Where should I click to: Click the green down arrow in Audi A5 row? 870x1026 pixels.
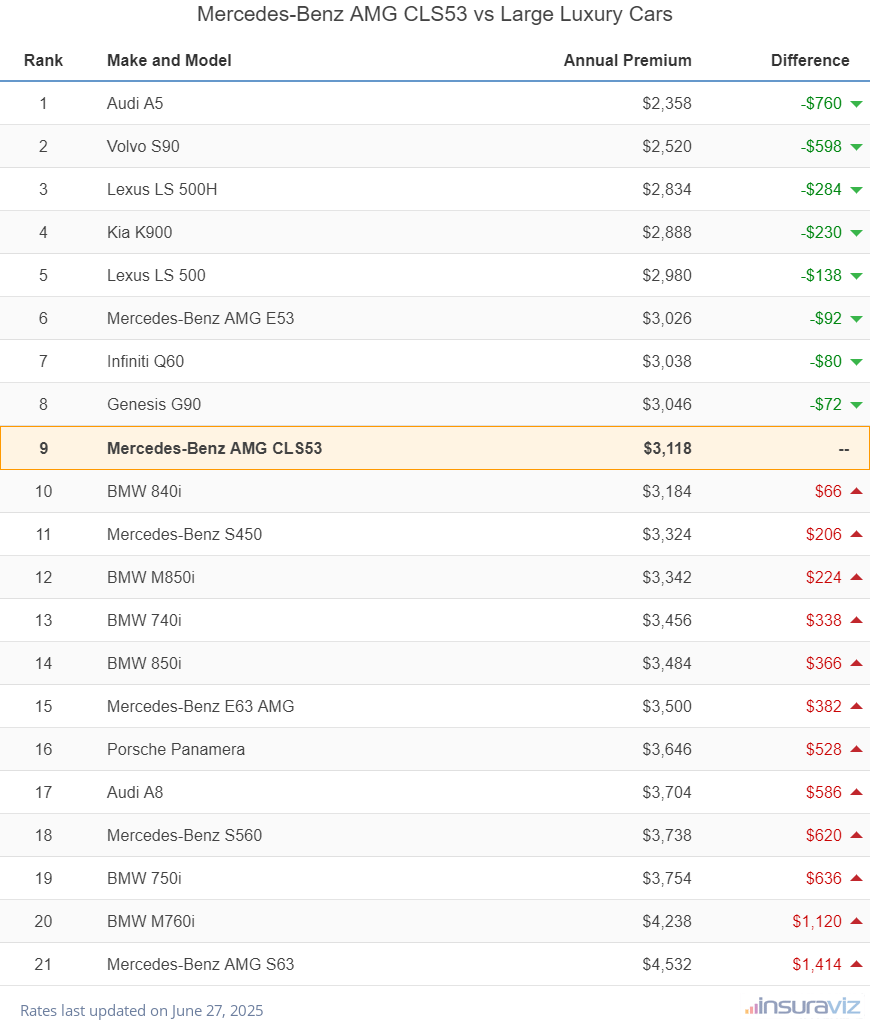pyautogui.click(x=856, y=104)
